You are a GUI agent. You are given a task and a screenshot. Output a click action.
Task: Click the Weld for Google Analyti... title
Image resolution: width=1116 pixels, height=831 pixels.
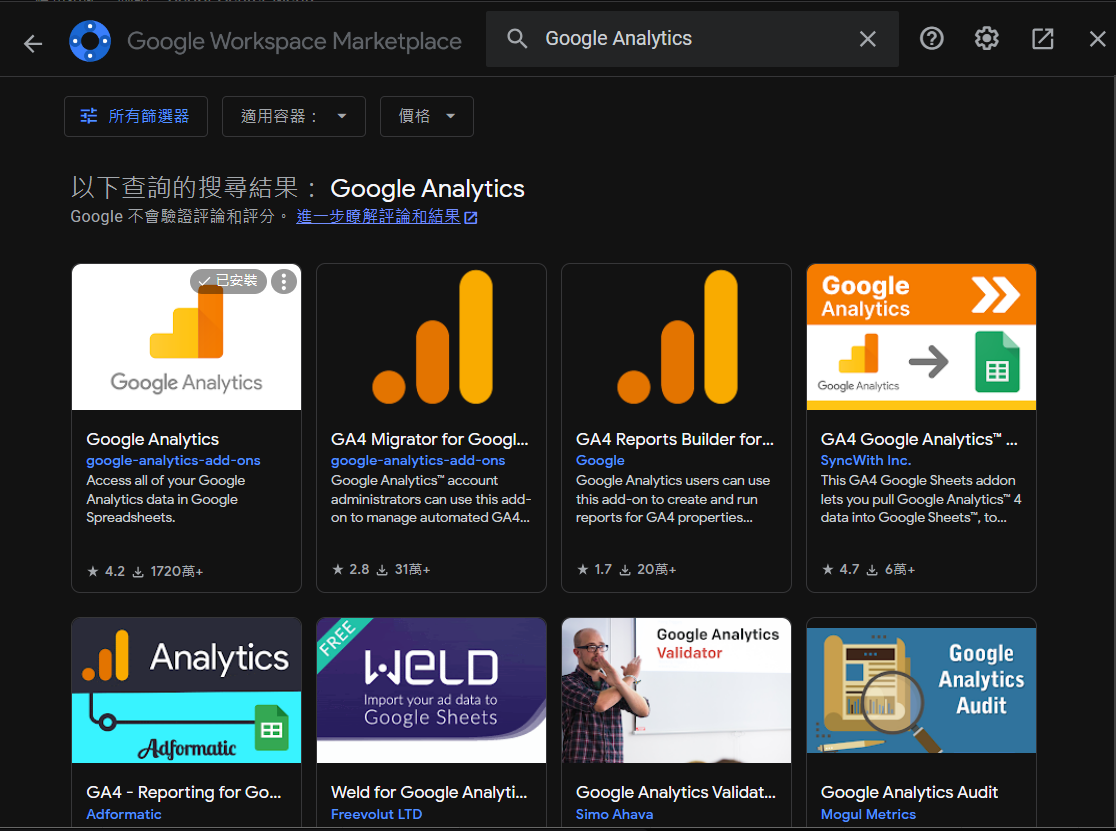coord(429,792)
